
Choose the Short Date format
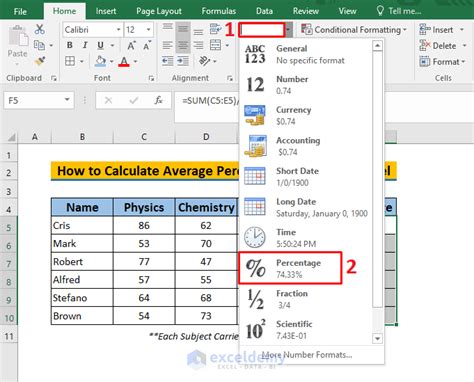pyautogui.click(x=306, y=177)
